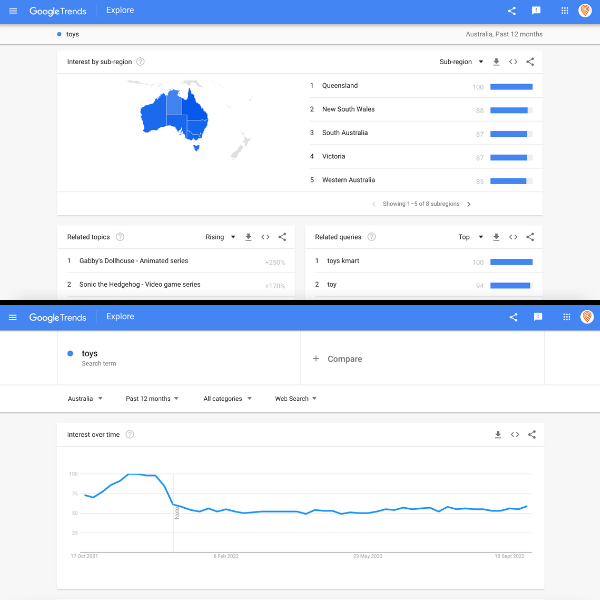Image resolution: width=600 pixels, height=600 pixels.
Task: Open the Australia region filter dropdown
Action: (85, 398)
